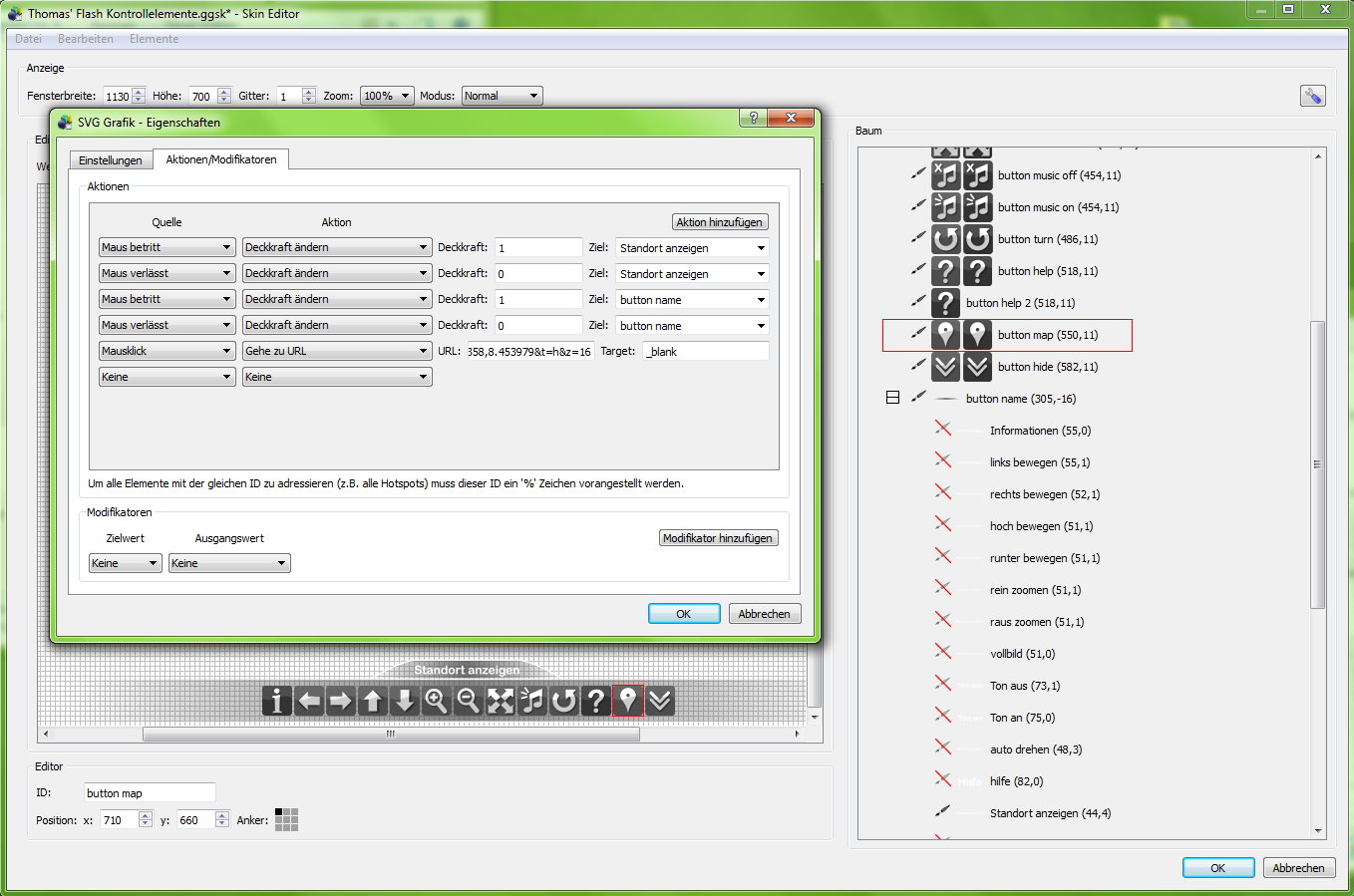Toggle visibility of button music off
This screenshot has height=896, width=1354.
coord(918,174)
